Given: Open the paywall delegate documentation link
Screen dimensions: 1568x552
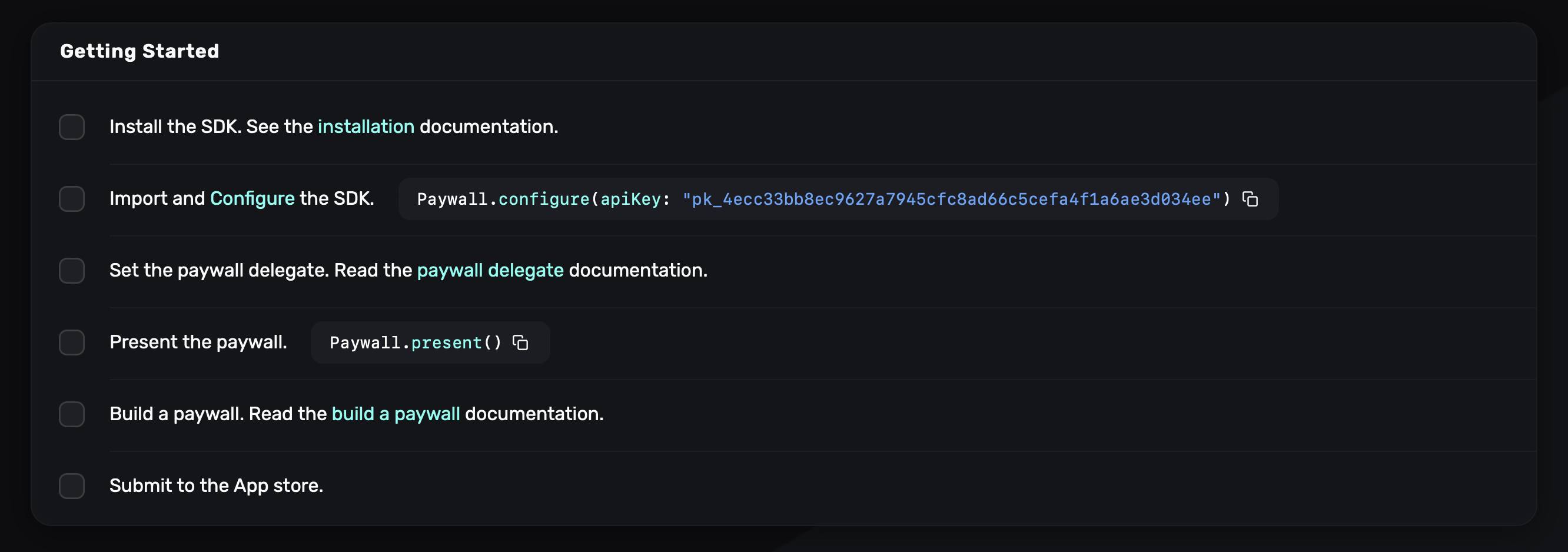Looking at the screenshot, I should coord(490,270).
